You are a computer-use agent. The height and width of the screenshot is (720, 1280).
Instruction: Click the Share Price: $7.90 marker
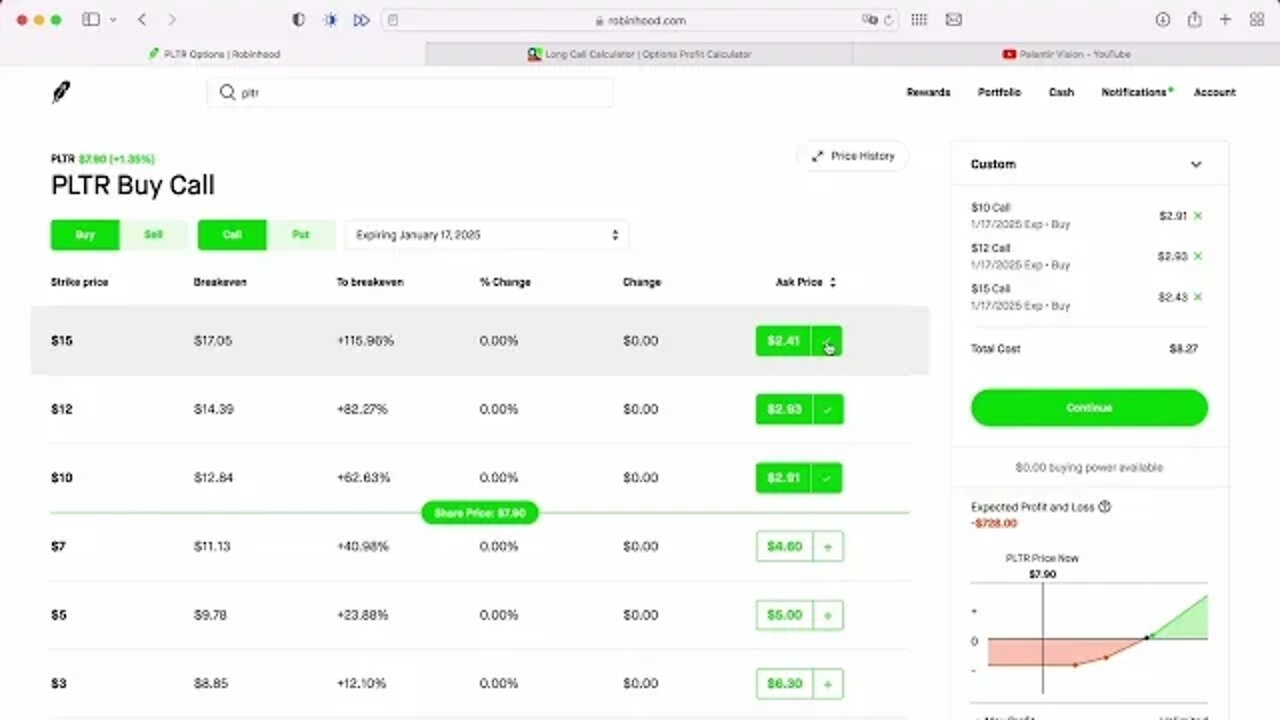coord(480,513)
